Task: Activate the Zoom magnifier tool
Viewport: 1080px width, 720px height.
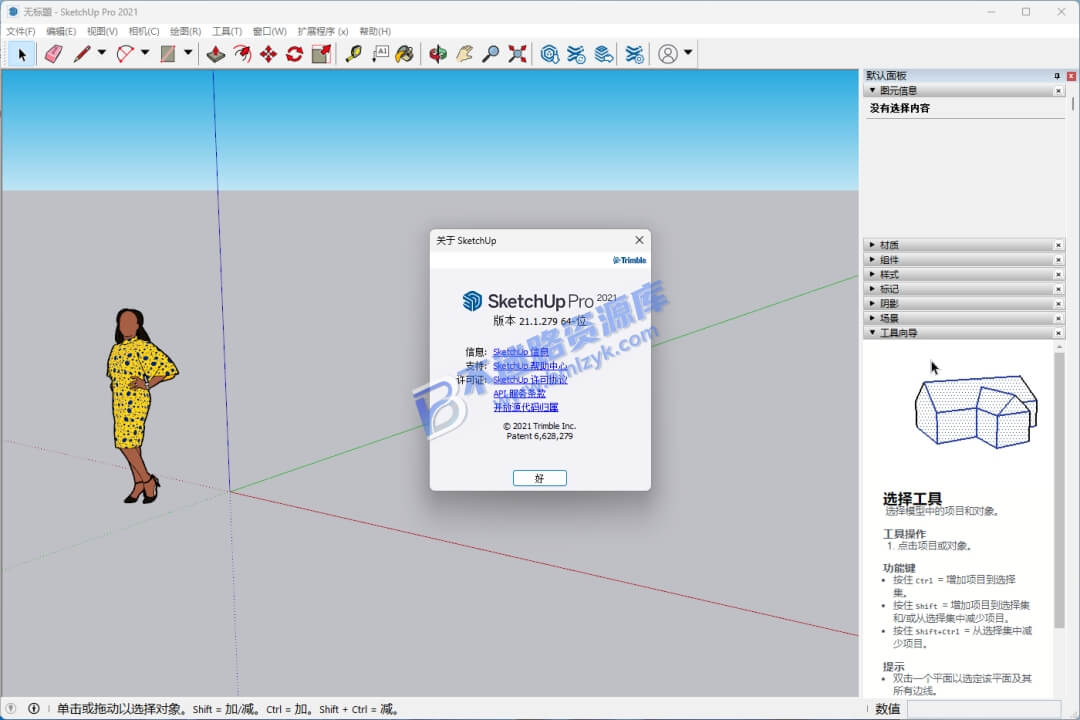Action: click(490, 54)
